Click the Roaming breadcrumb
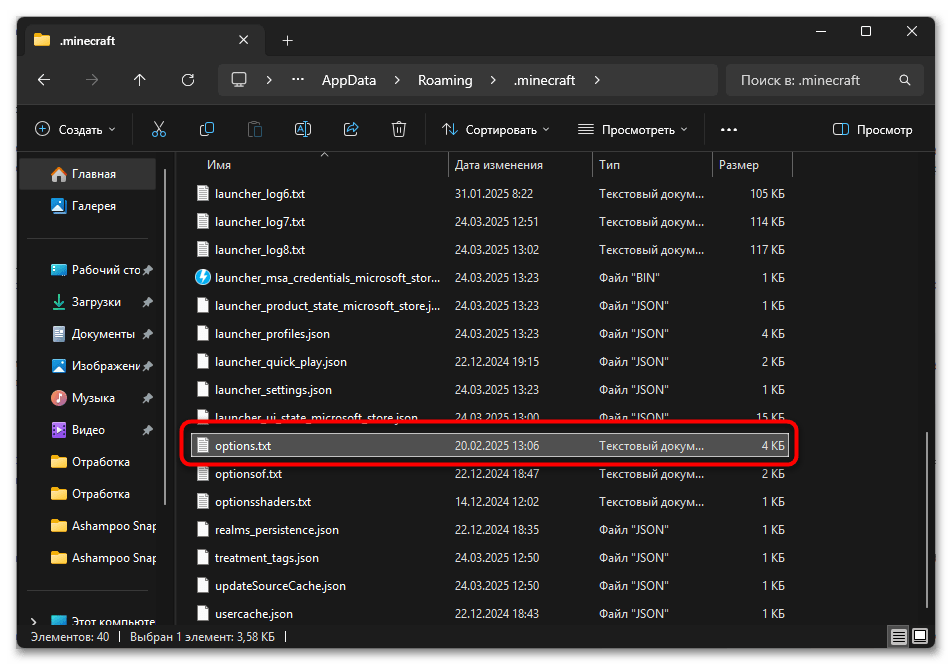952x665 pixels. [x=445, y=80]
